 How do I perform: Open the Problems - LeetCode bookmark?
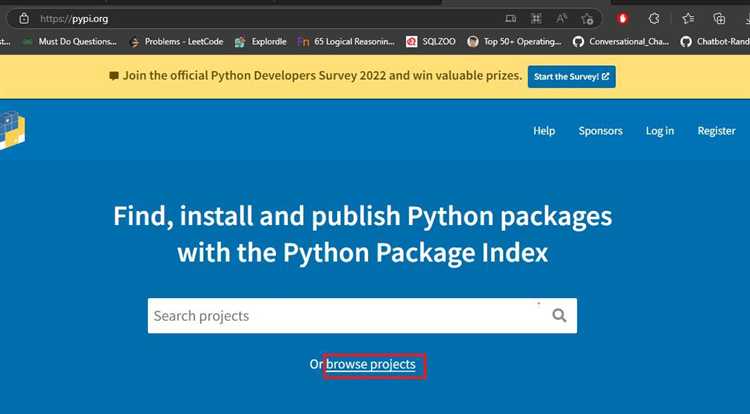click(x=176, y=42)
